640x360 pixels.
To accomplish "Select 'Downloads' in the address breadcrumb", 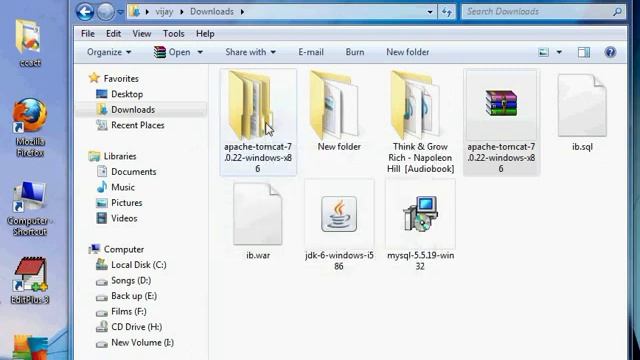I will [x=212, y=11].
